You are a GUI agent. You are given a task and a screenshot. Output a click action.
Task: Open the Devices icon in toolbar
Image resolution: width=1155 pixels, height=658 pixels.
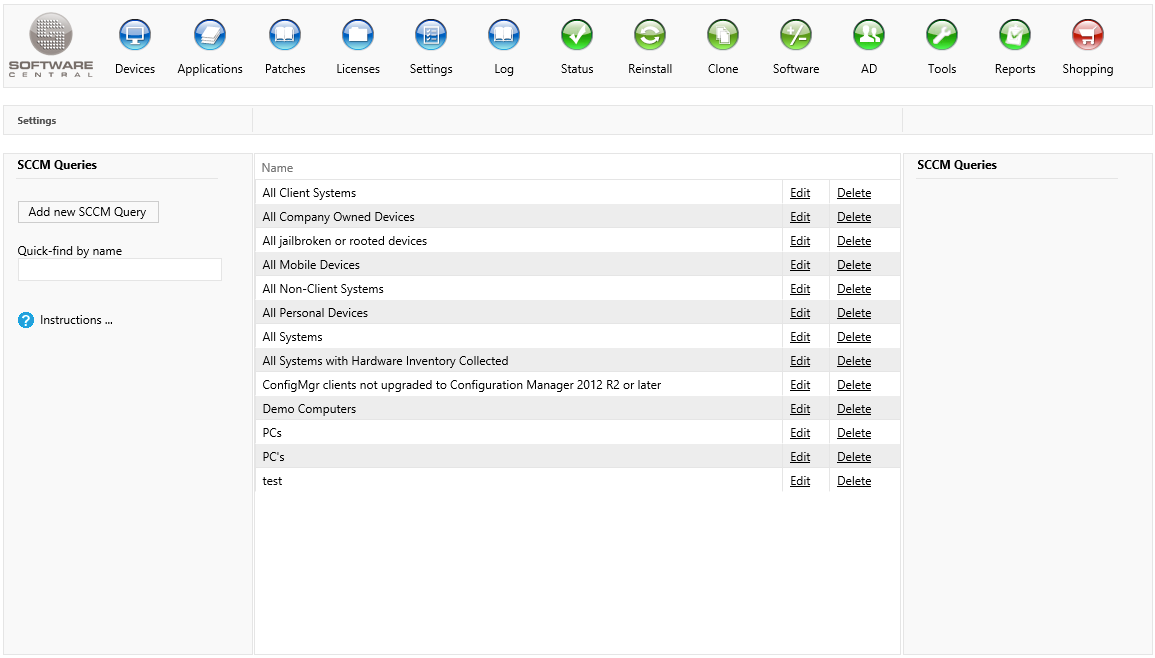135,36
